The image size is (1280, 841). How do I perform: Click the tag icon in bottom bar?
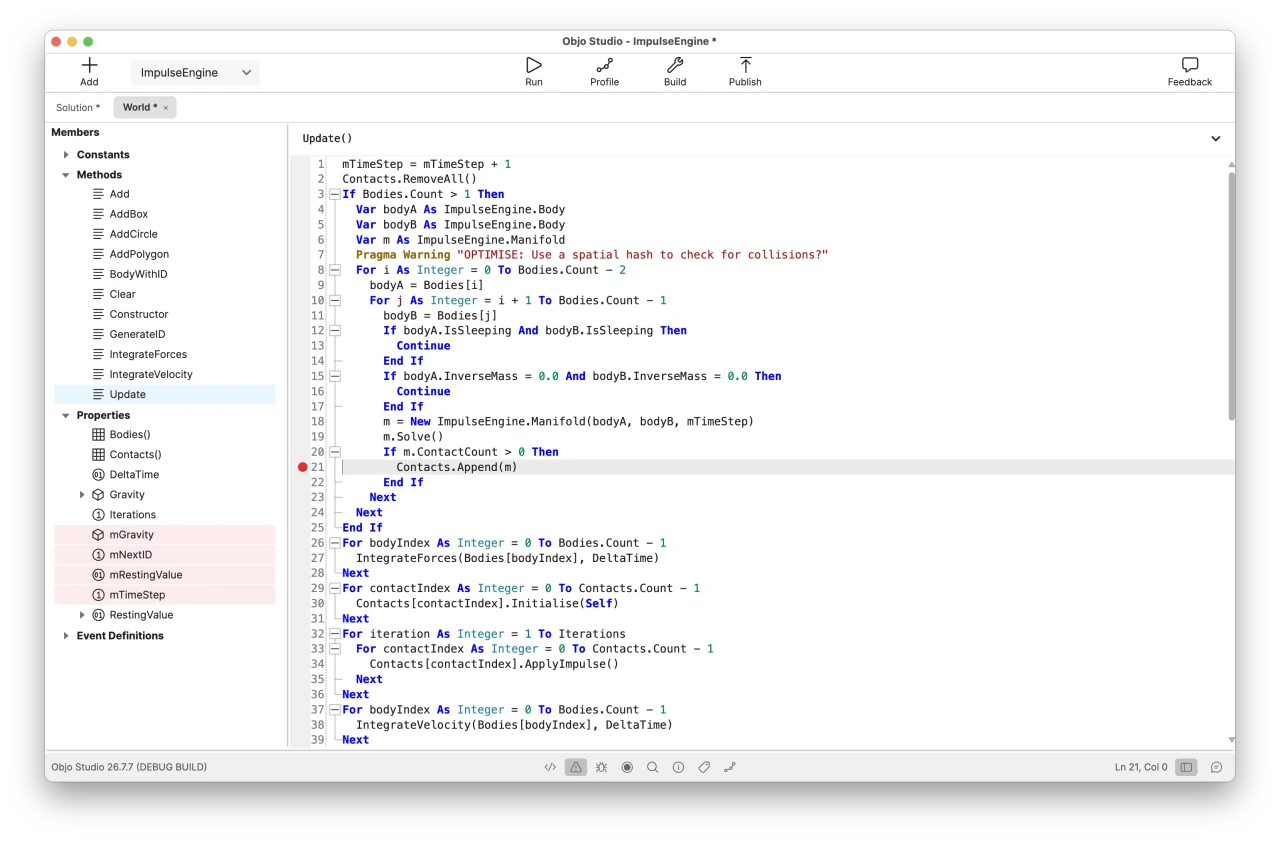point(704,767)
